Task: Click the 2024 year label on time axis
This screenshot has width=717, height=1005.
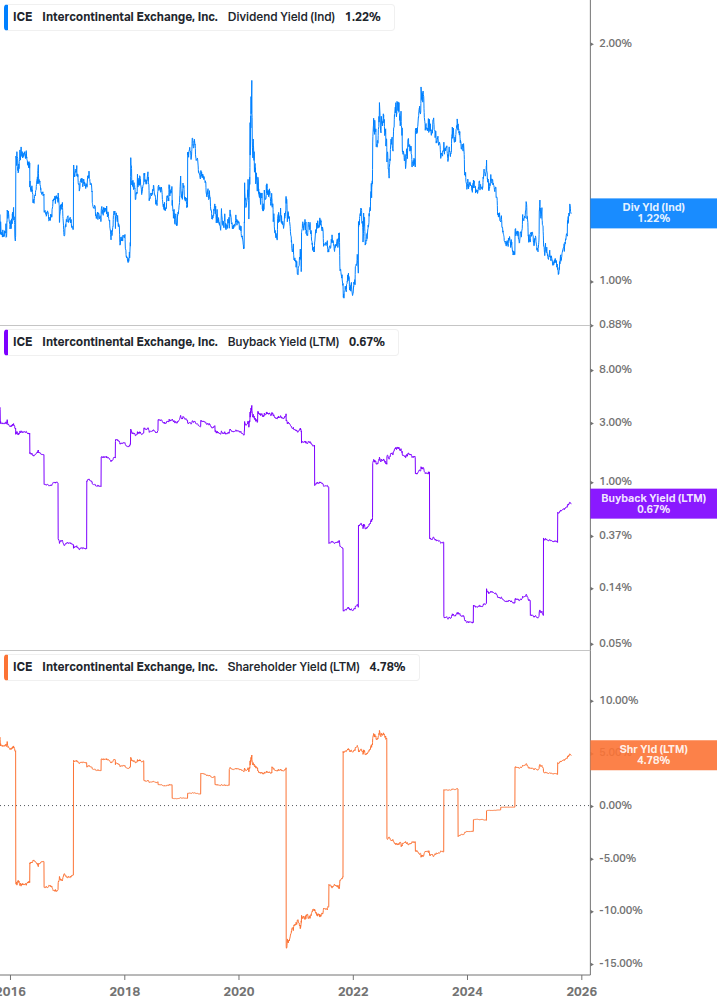Action: [467, 990]
